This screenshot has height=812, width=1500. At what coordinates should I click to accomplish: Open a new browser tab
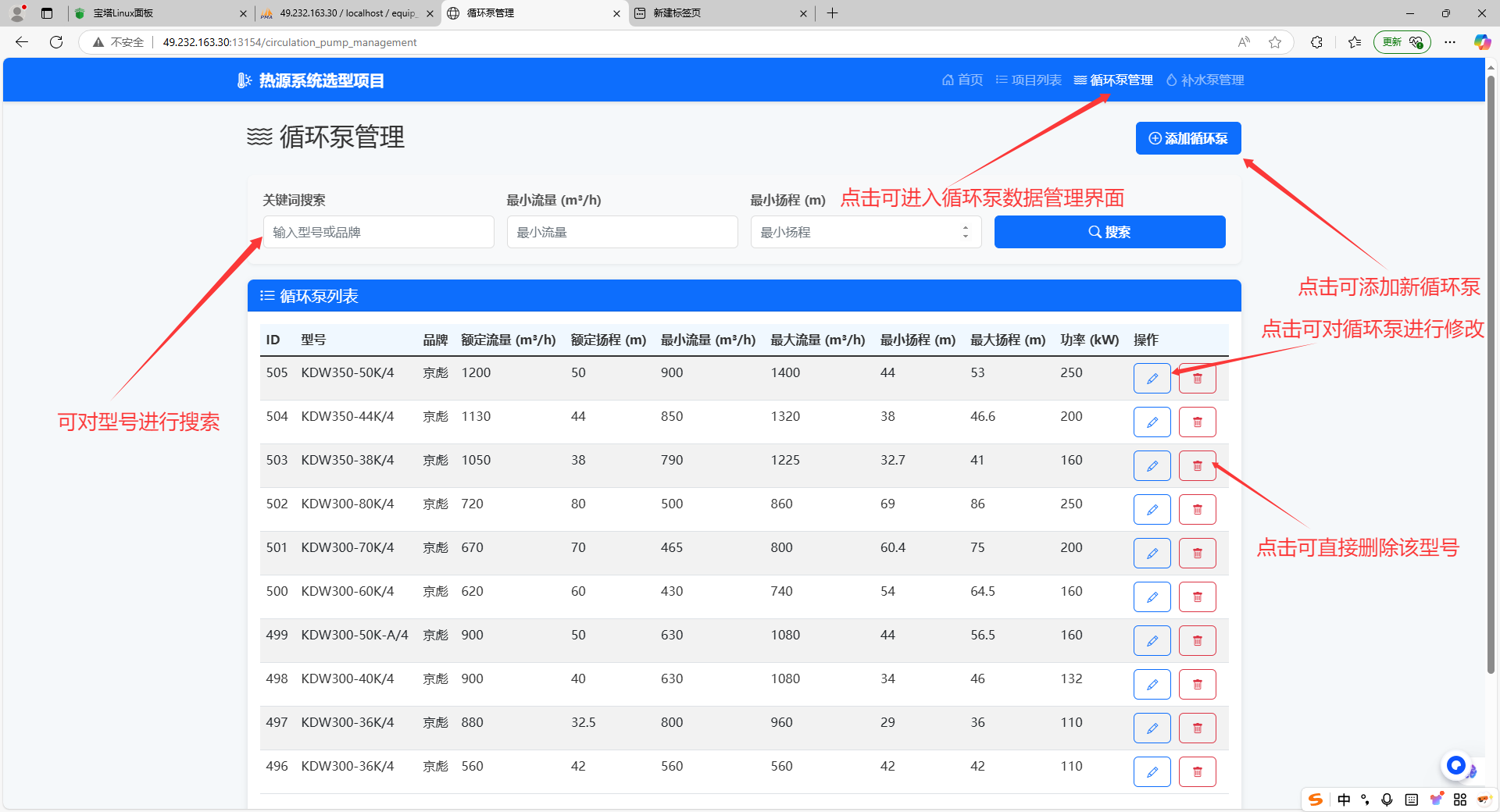click(x=832, y=13)
